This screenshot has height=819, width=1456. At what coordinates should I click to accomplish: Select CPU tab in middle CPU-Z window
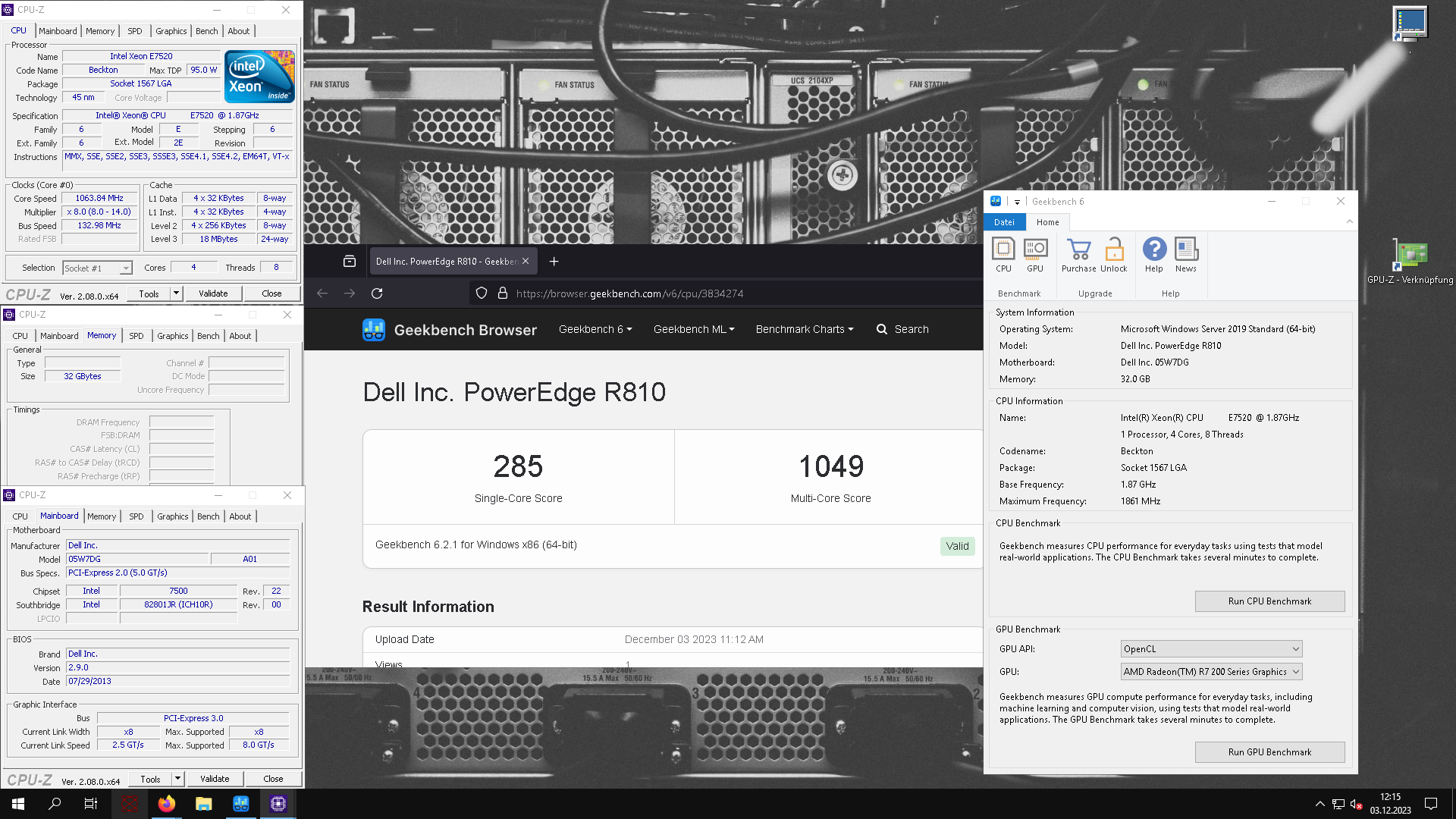(20, 336)
